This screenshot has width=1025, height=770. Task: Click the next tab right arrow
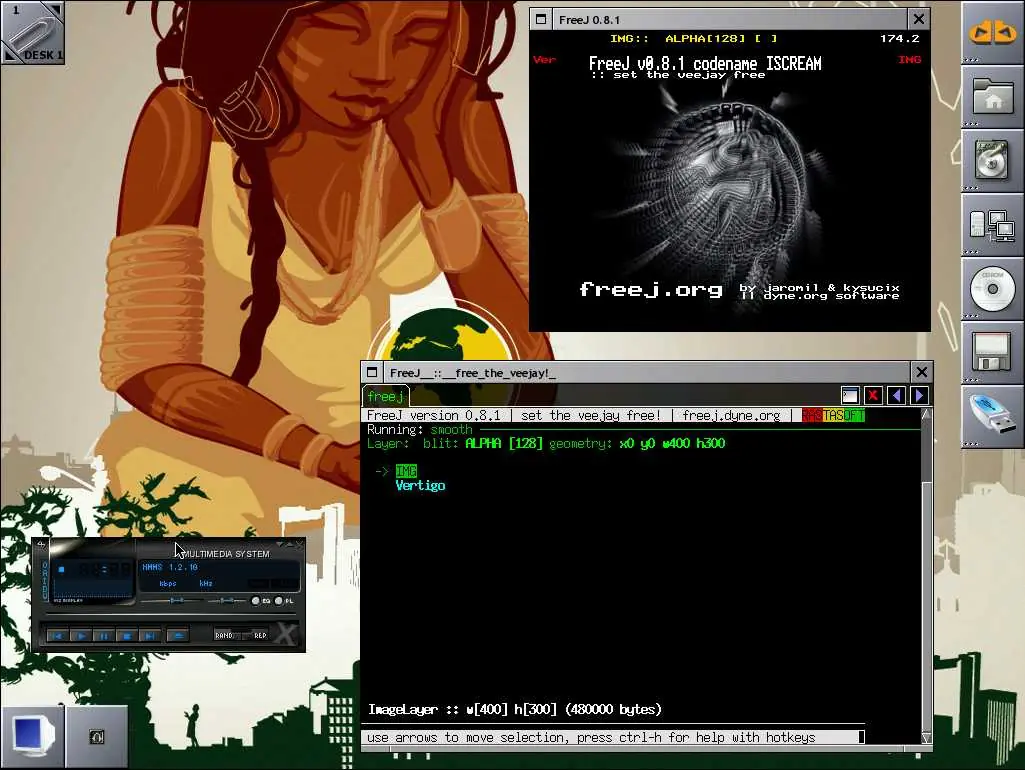(x=919, y=395)
